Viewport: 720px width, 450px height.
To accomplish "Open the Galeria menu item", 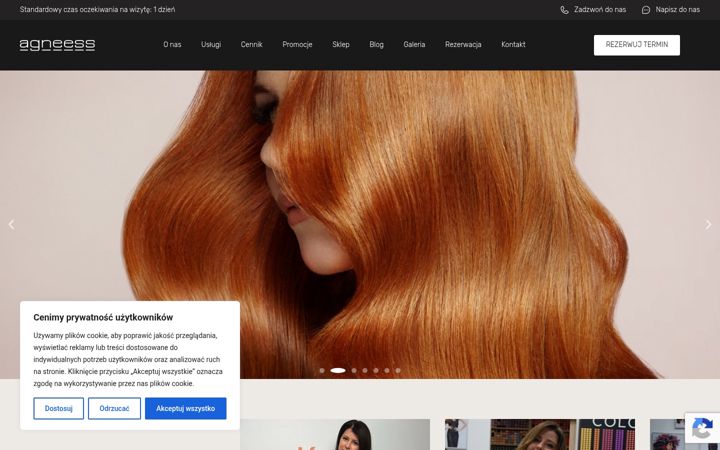I will pos(414,45).
